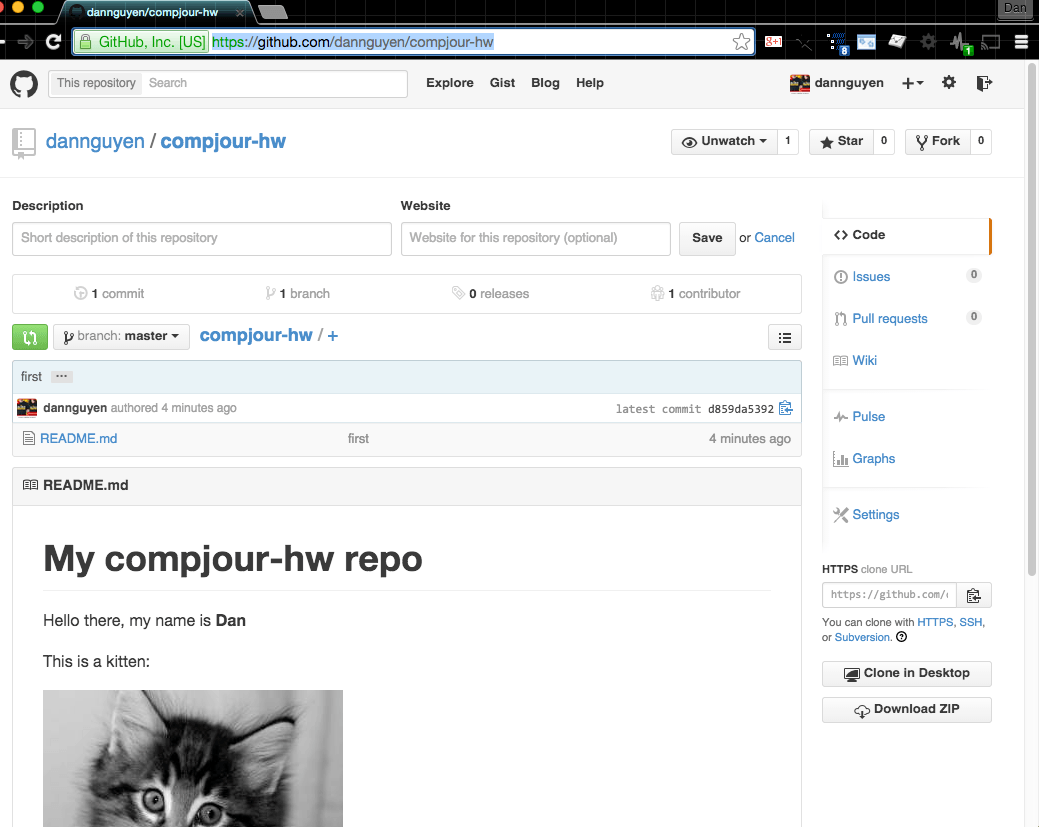Create new file with plus in breadcrumb
1039x827 pixels.
[x=333, y=336]
